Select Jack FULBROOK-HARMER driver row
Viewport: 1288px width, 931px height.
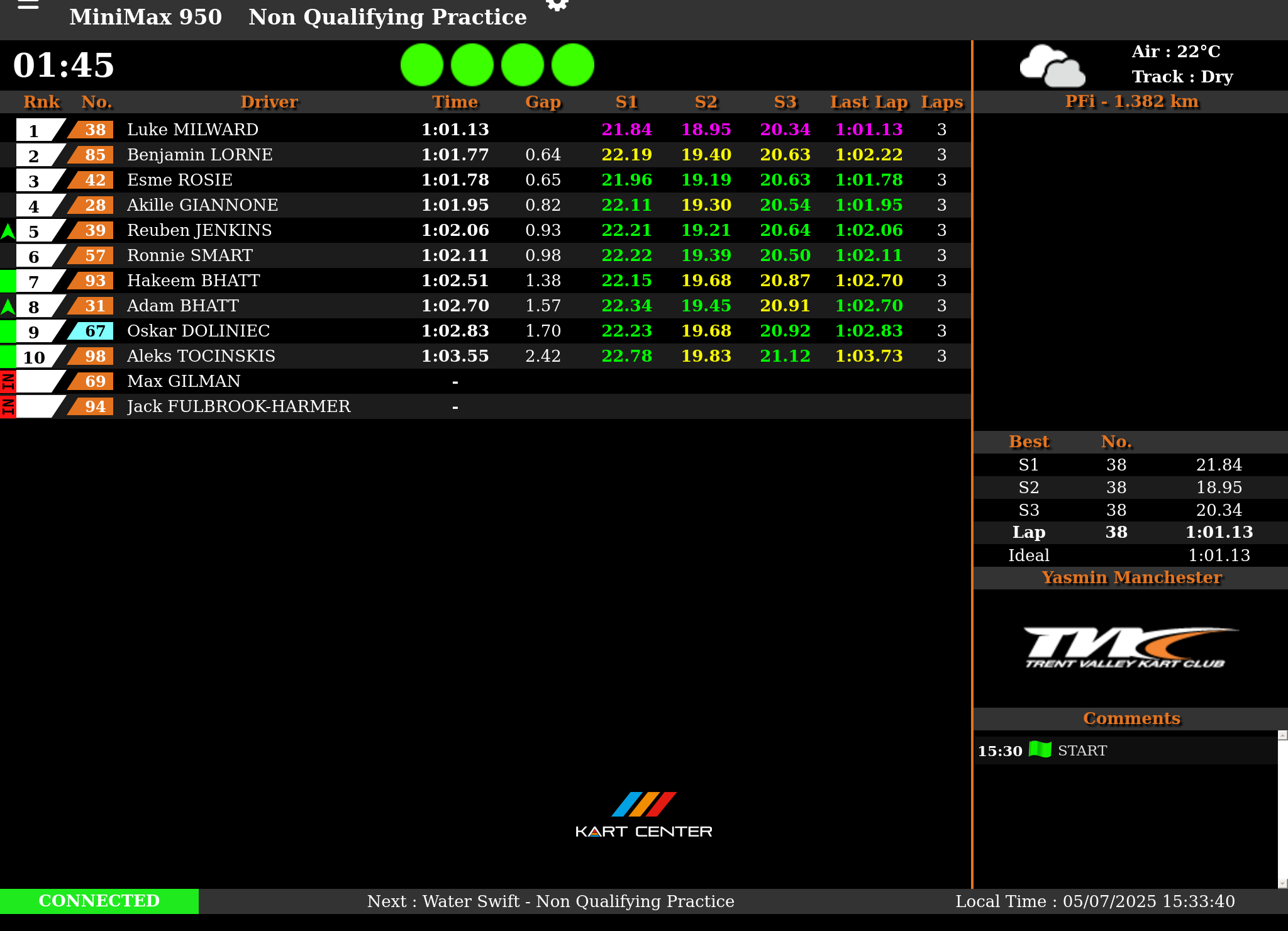coord(238,406)
